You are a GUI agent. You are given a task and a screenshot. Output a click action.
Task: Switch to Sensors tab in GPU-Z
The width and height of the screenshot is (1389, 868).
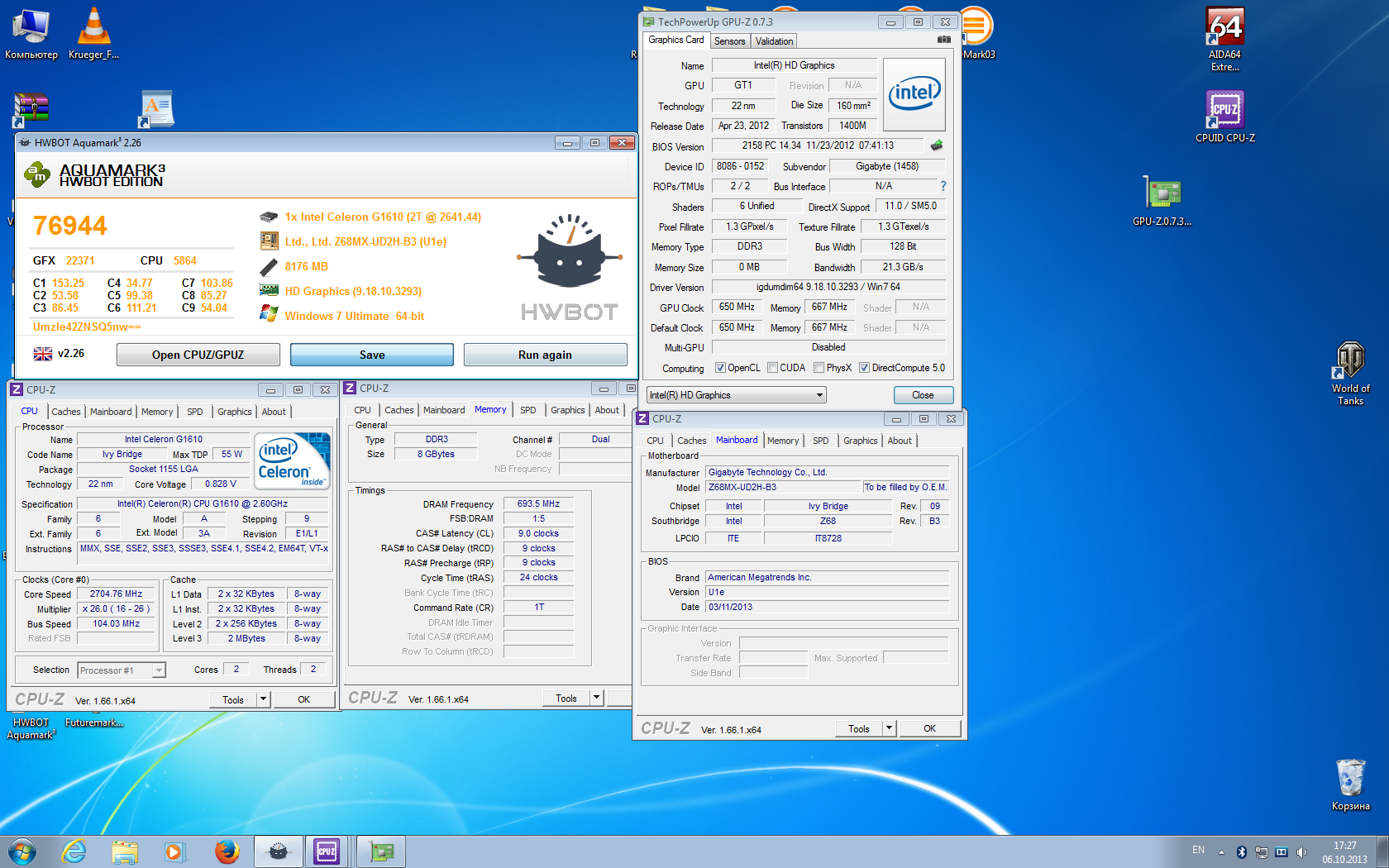click(729, 41)
